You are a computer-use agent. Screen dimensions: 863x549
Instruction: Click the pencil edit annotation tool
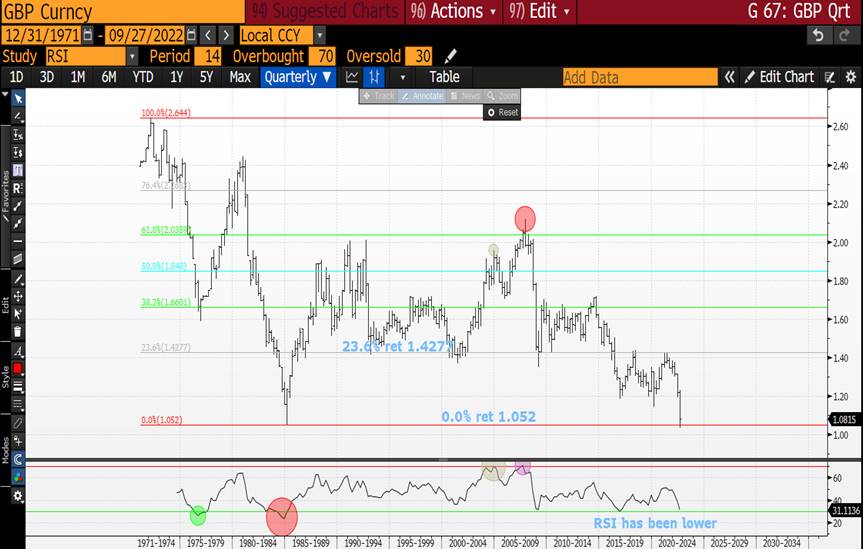(x=18, y=279)
